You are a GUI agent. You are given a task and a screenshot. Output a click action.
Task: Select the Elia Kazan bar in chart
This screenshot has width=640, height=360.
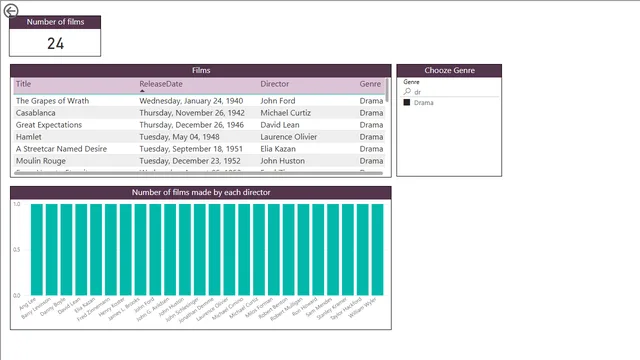click(x=96, y=249)
